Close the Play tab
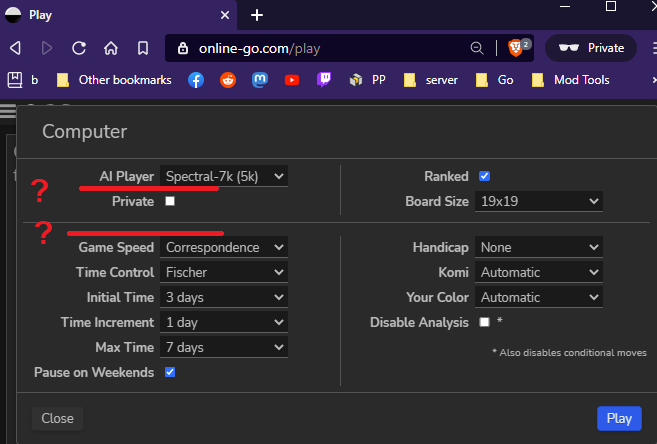657x444 pixels. [225, 15]
